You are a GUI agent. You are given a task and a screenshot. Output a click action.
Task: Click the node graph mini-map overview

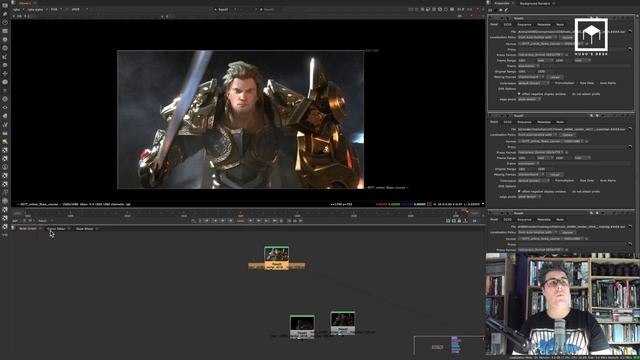click(449, 345)
